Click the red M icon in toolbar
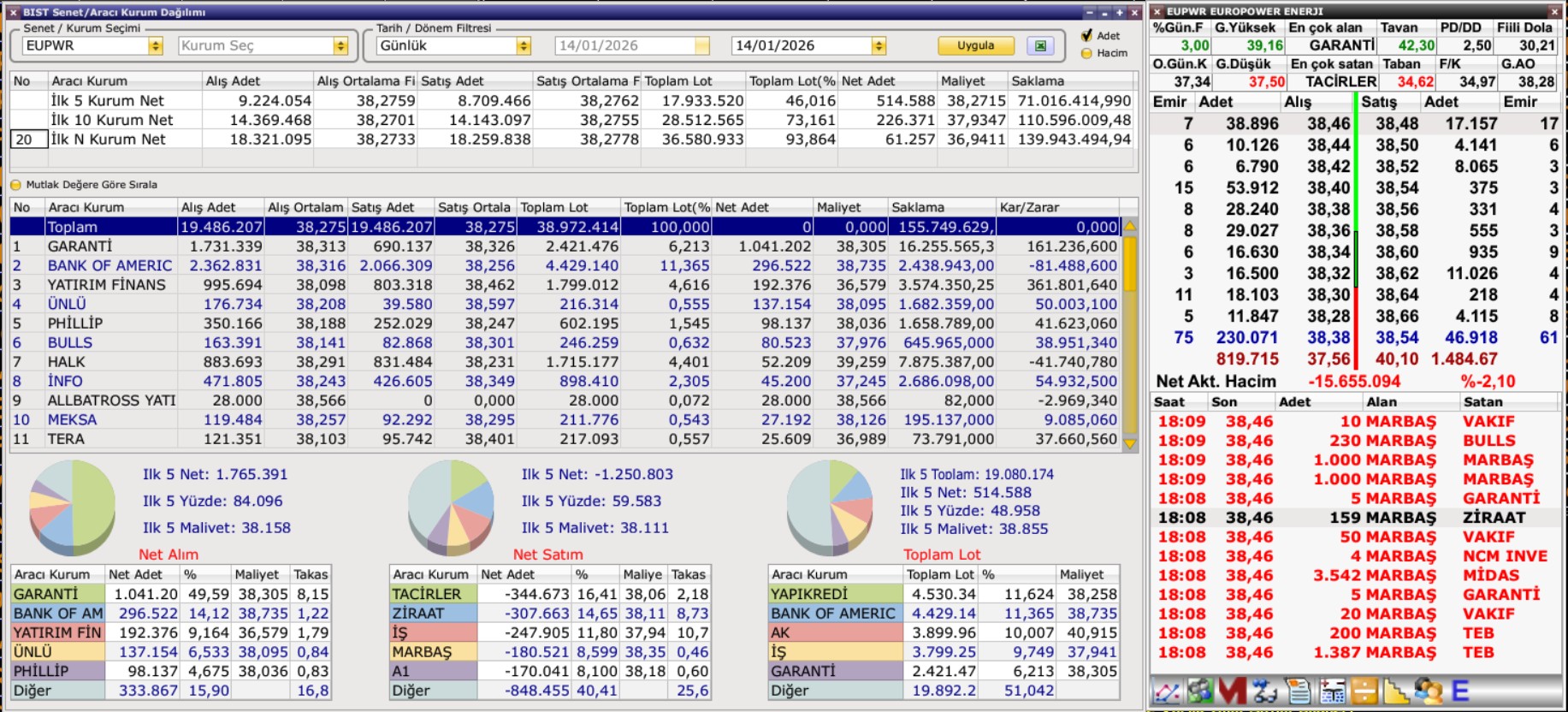Viewport: 1568px width, 712px height. (x=1232, y=691)
